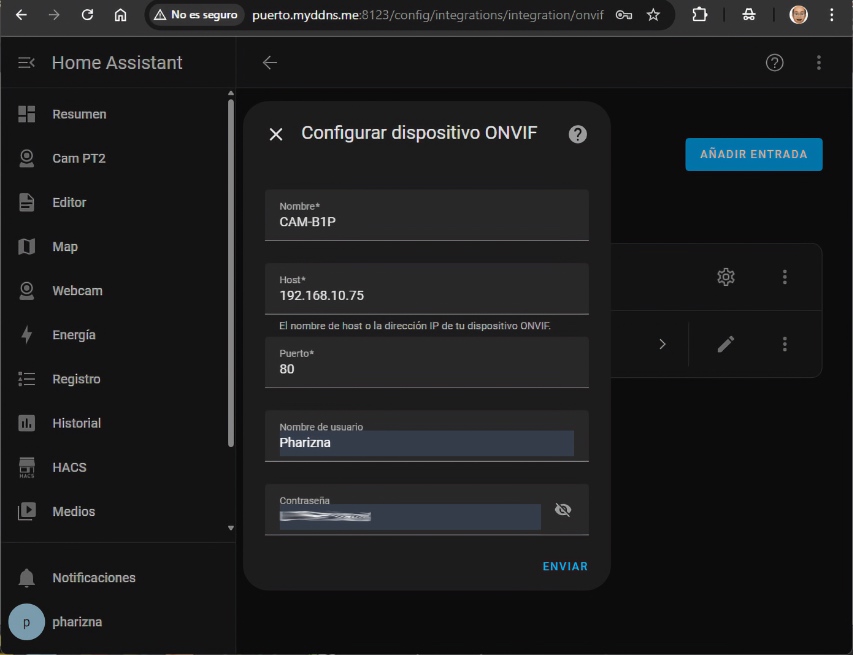Click the Historial chart icon
This screenshot has width=853, height=655.
coord(26,423)
